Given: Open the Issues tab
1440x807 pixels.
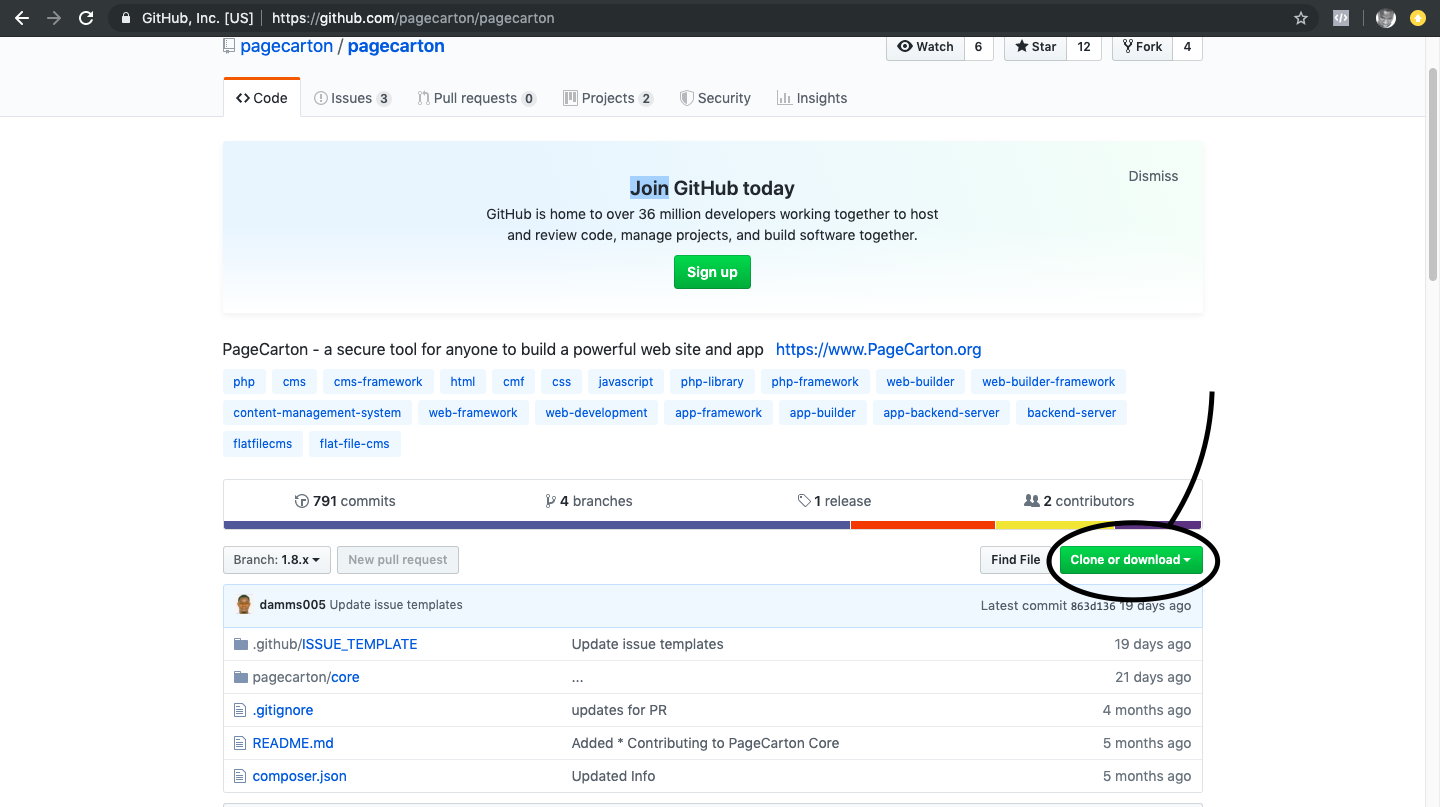Looking at the screenshot, I should tap(352, 98).
